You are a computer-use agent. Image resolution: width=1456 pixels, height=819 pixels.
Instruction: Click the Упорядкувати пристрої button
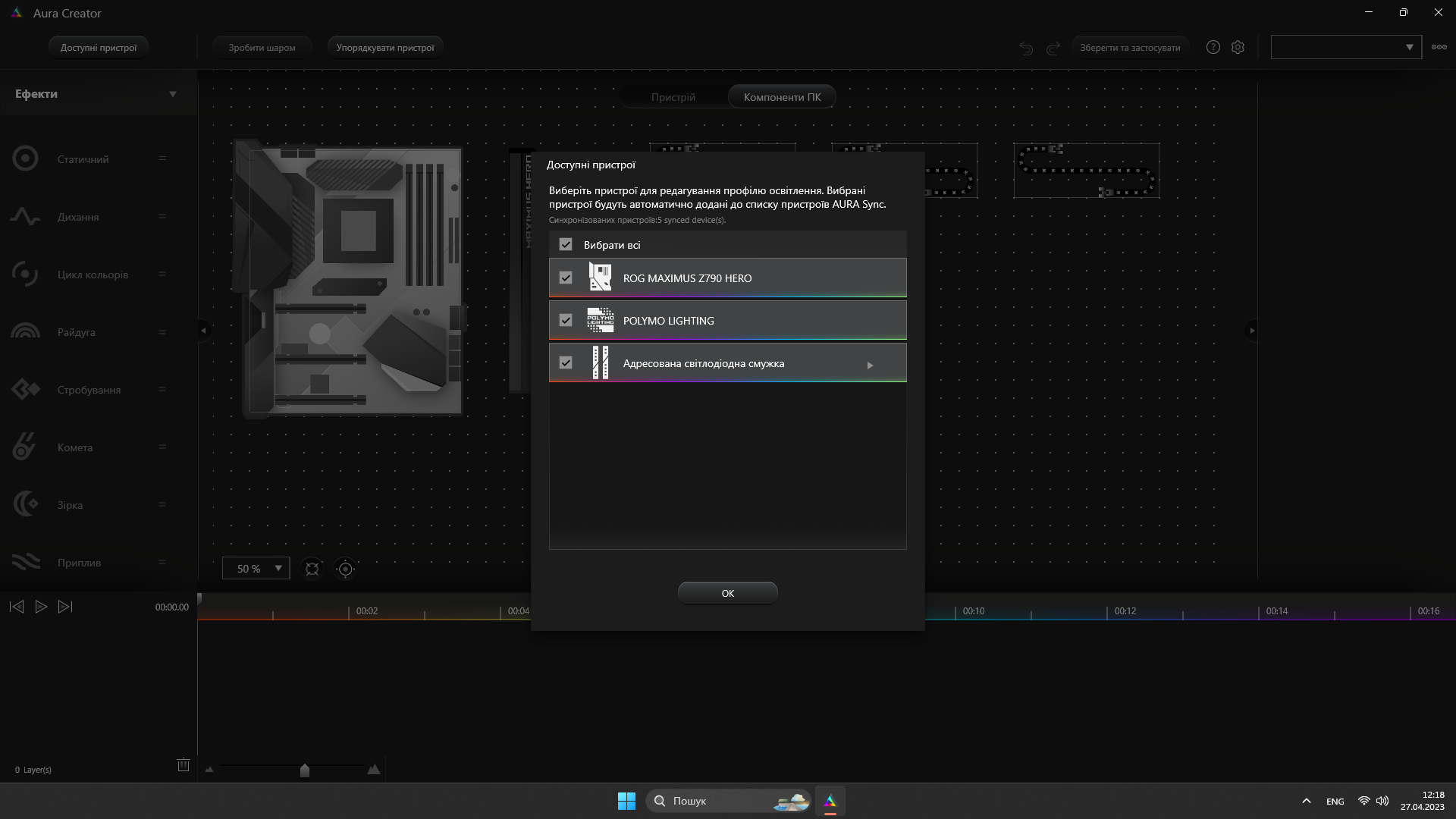[x=385, y=48]
